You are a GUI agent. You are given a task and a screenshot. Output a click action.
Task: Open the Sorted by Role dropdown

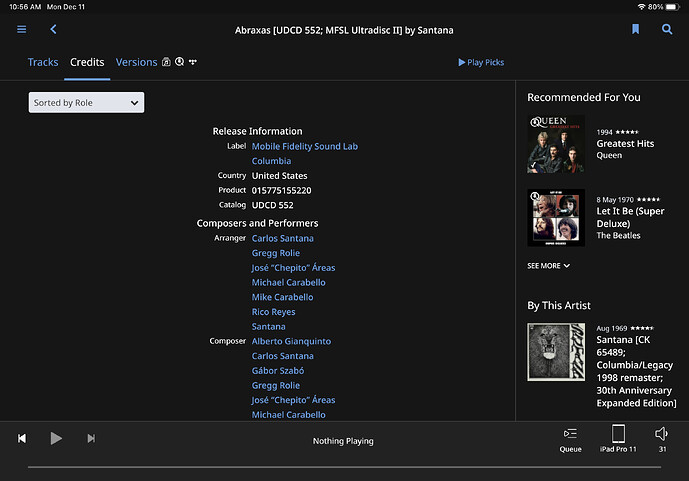[x=86, y=102]
